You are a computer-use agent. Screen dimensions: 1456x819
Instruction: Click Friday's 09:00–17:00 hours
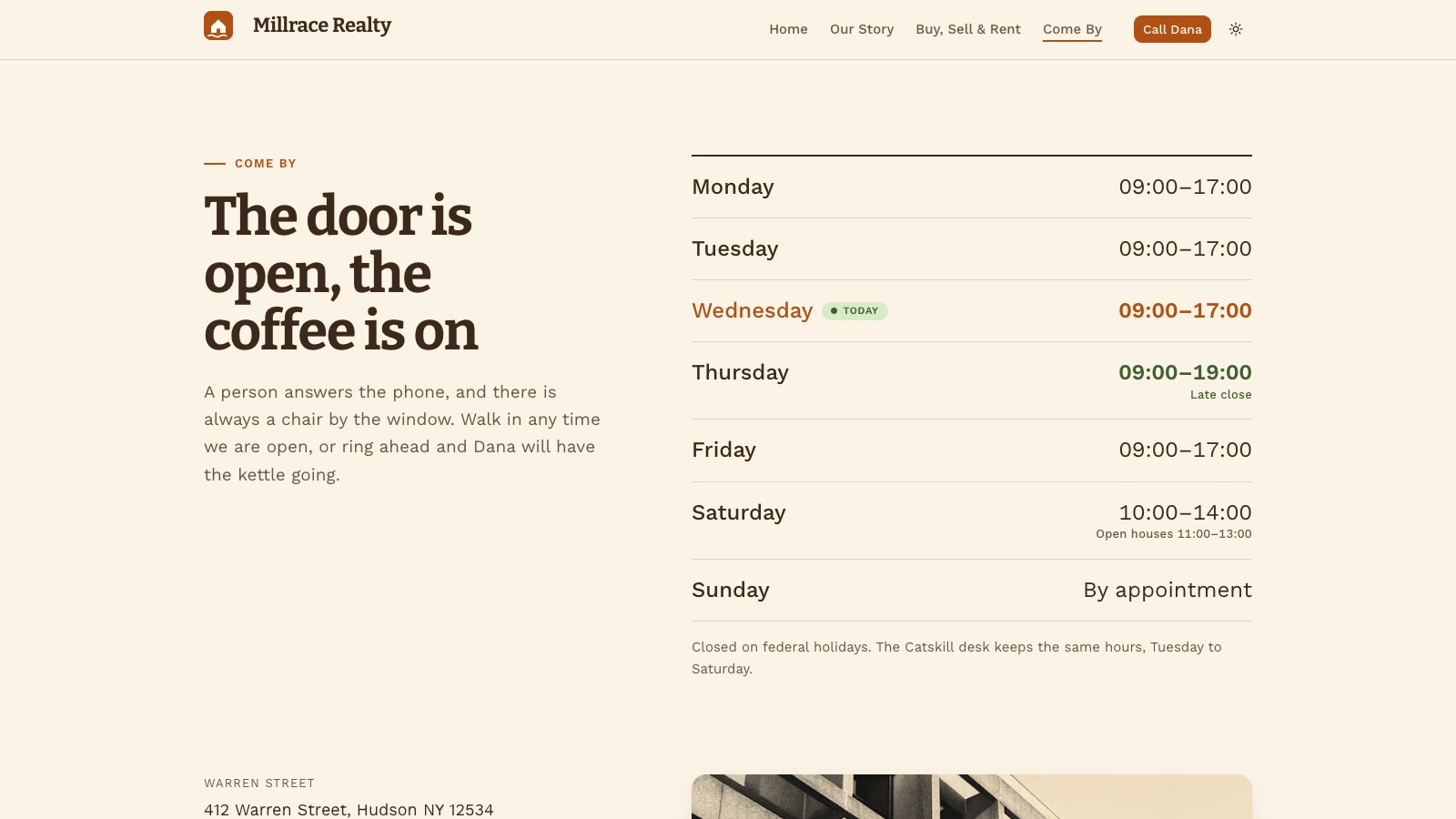coord(1185,450)
